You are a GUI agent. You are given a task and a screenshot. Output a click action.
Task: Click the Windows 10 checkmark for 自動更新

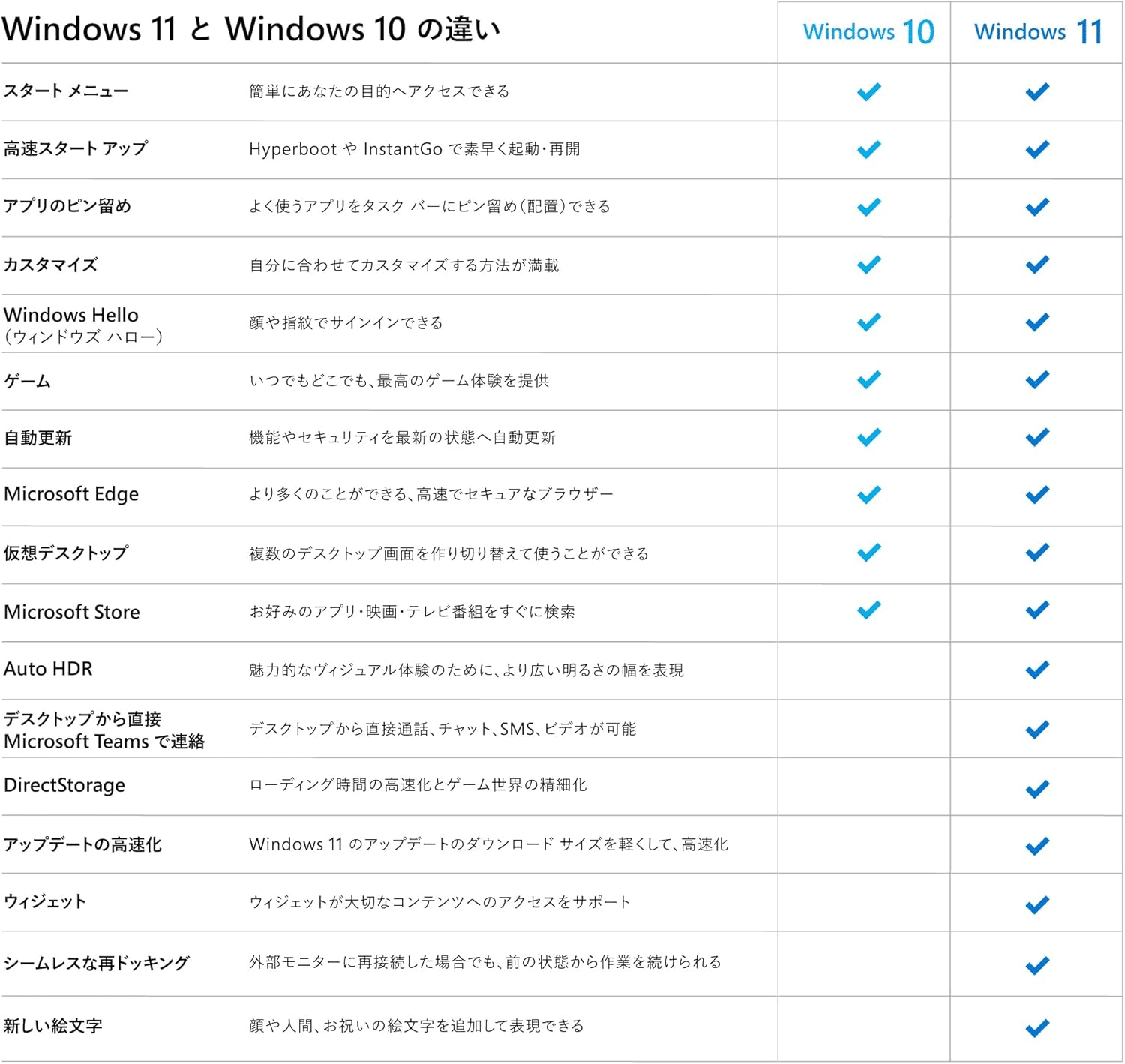pos(868,437)
